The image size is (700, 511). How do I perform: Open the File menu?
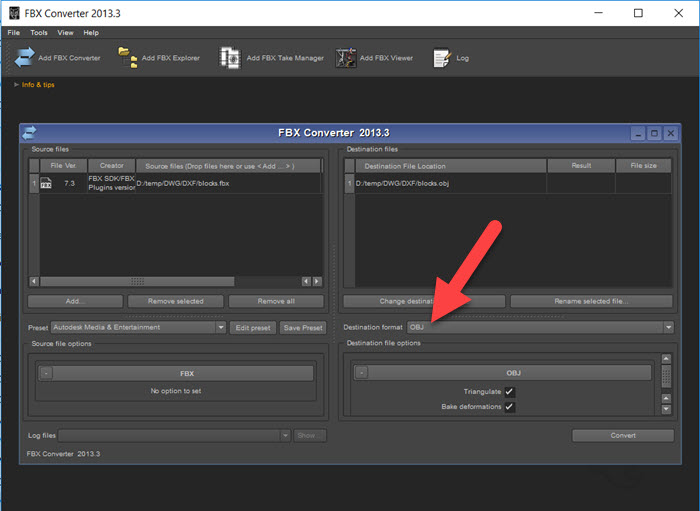[14, 33]
